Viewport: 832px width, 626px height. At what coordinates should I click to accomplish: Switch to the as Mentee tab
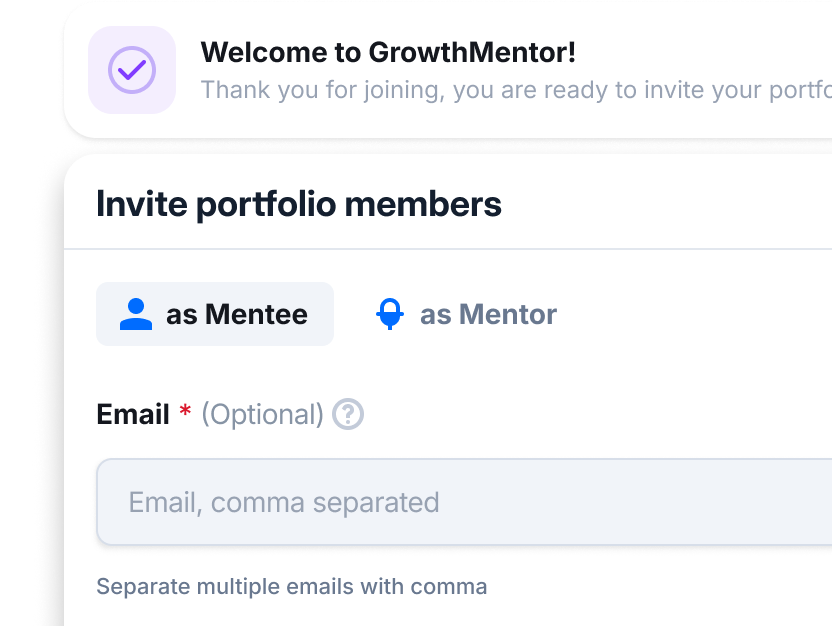click(x=215, y=314)
